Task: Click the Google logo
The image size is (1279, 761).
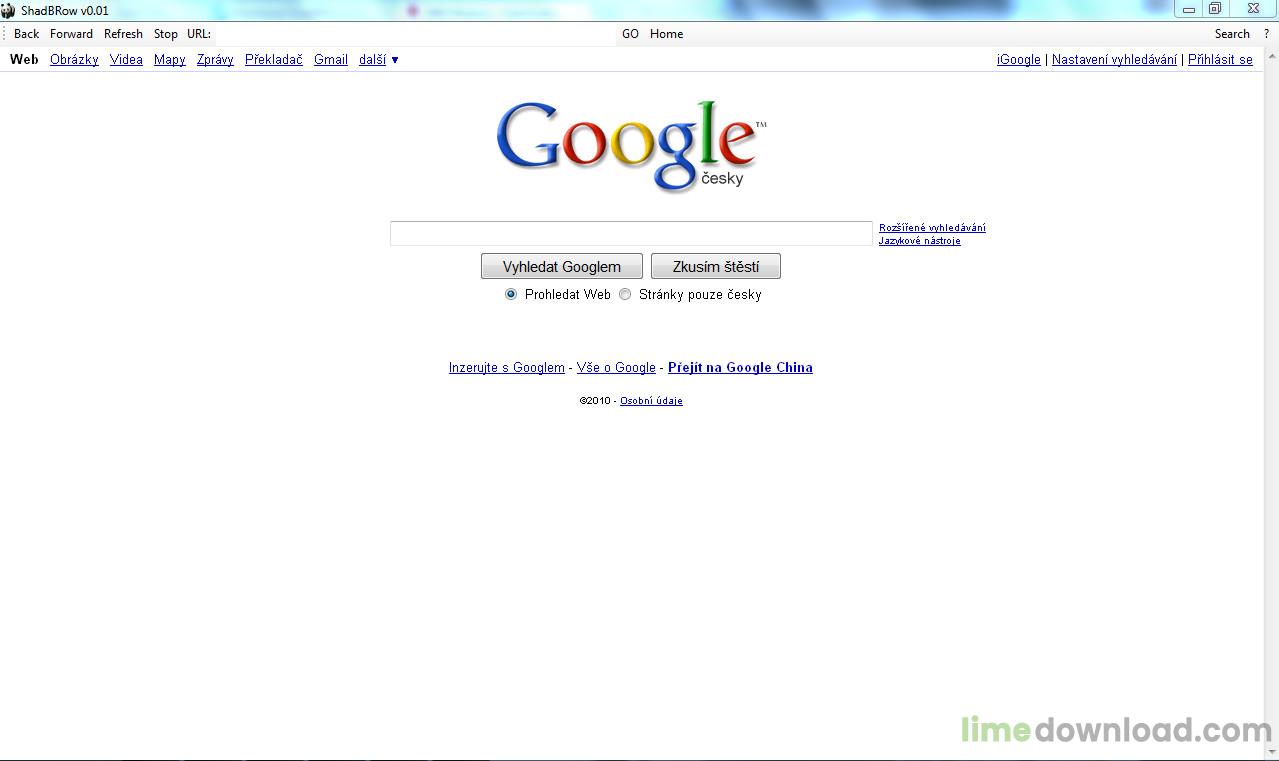Action: click(632, 145)
